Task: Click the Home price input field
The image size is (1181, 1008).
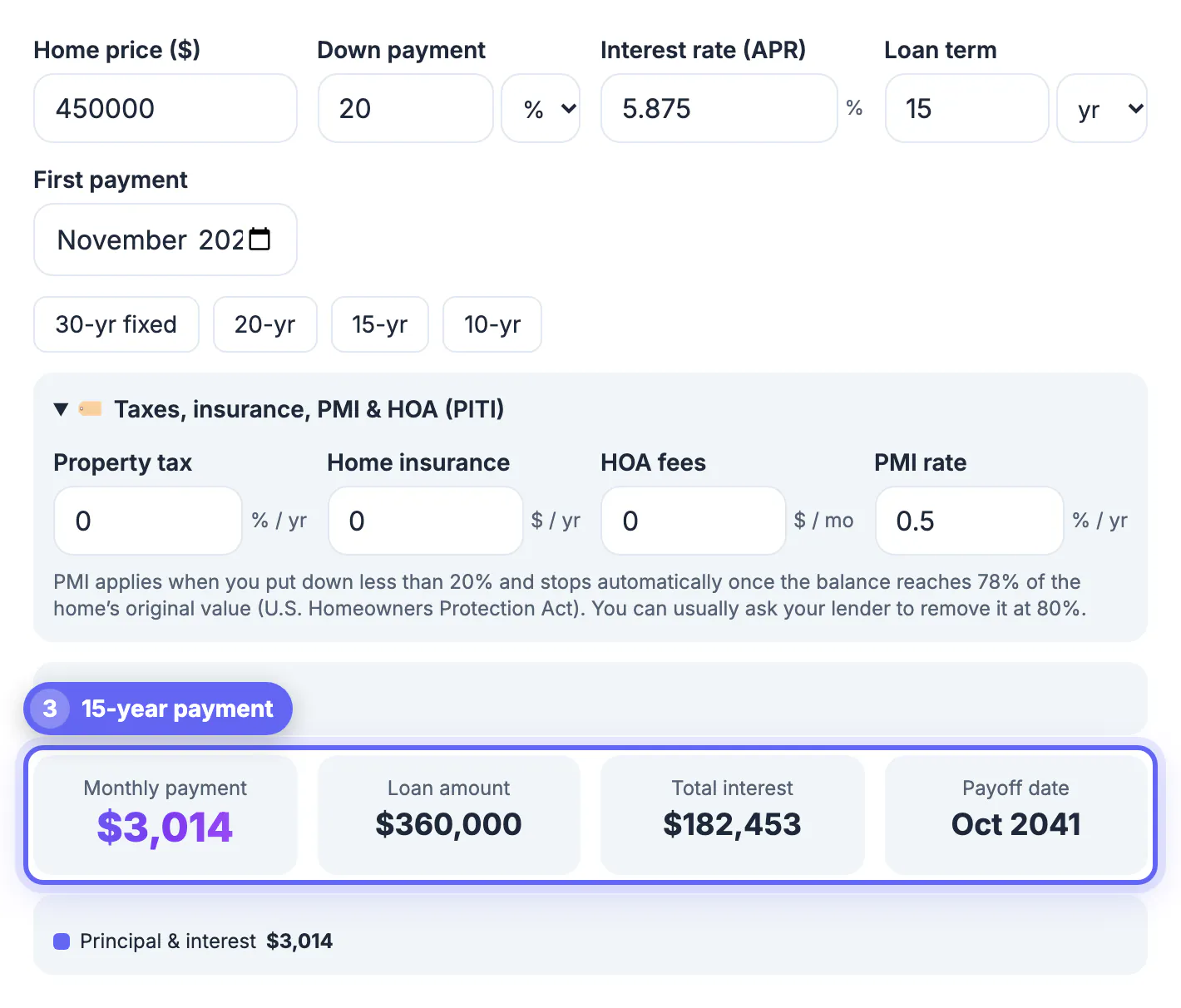Action: click(x=166, y=108)
